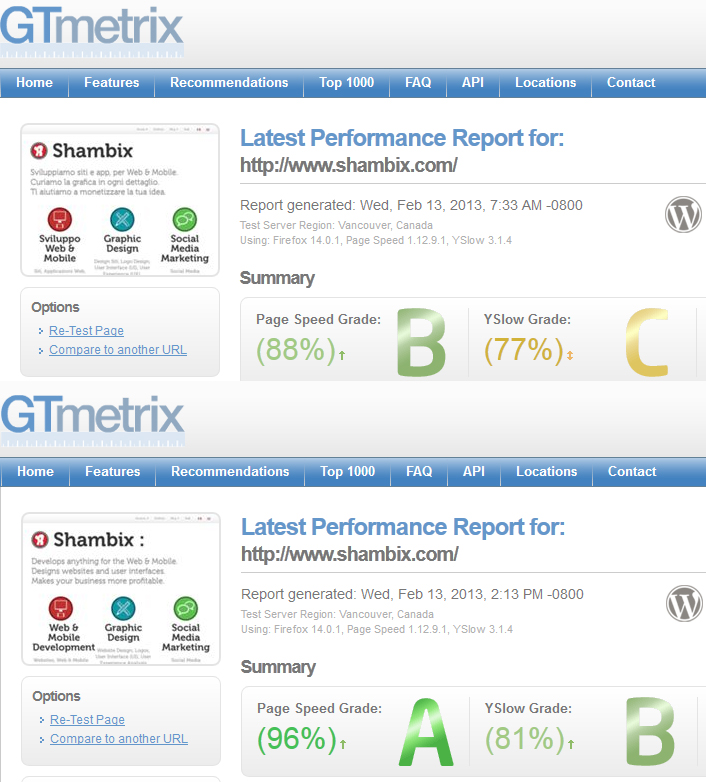Click Compare to another URL under the Italian Shambix thumbnail
706x782 pixels.
pos(118,350)
